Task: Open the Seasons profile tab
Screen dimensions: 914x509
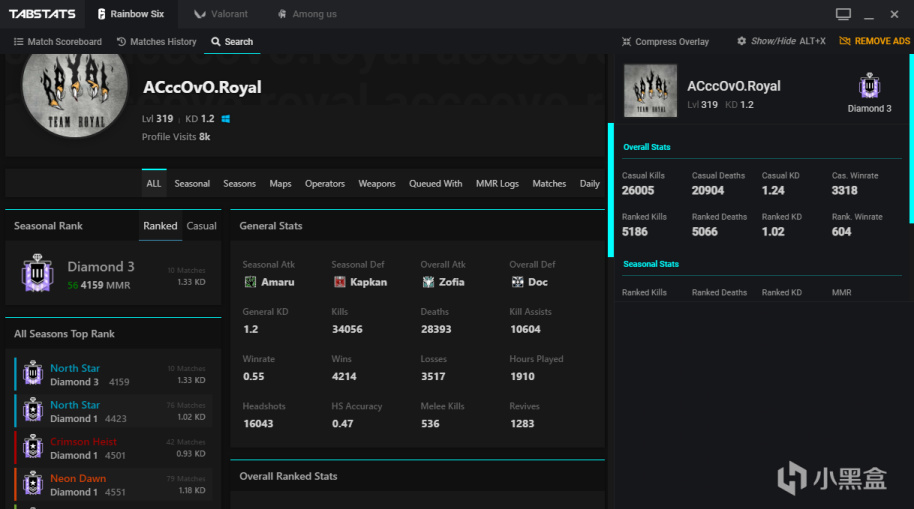Action: pyautogui.click(x=239, y=183)
